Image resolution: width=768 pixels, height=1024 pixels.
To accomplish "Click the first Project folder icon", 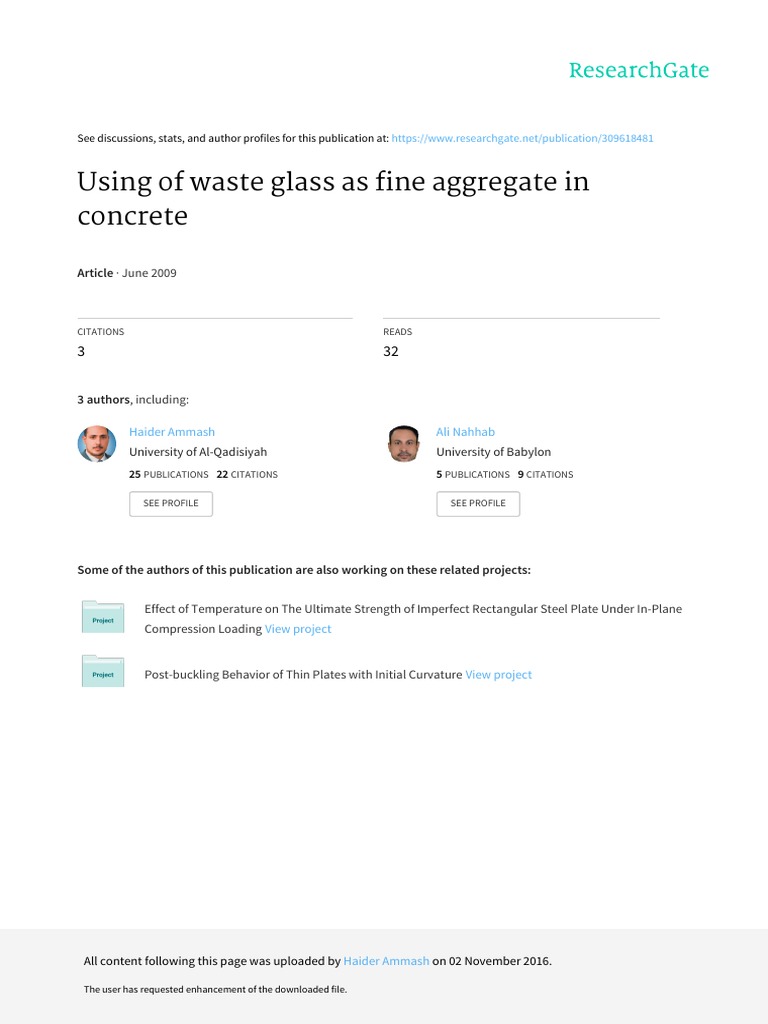I will tap(103, 616).
